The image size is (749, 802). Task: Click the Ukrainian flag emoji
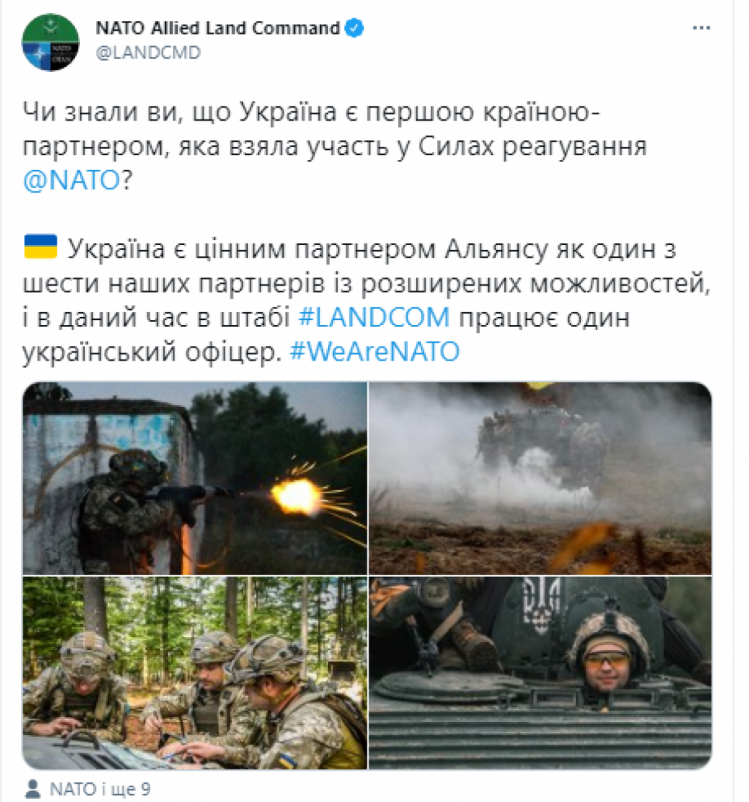[40, 247]
